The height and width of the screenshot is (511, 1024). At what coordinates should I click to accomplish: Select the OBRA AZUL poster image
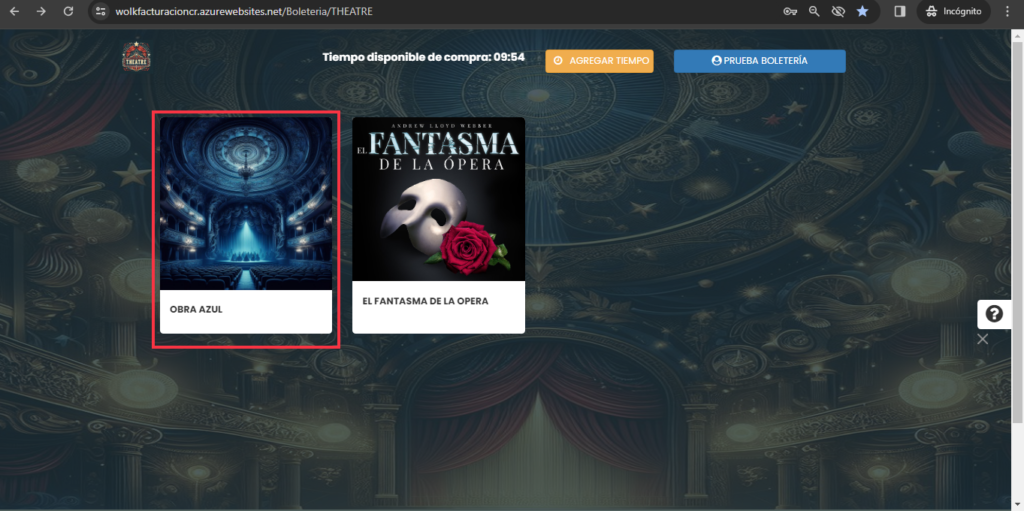246,203
